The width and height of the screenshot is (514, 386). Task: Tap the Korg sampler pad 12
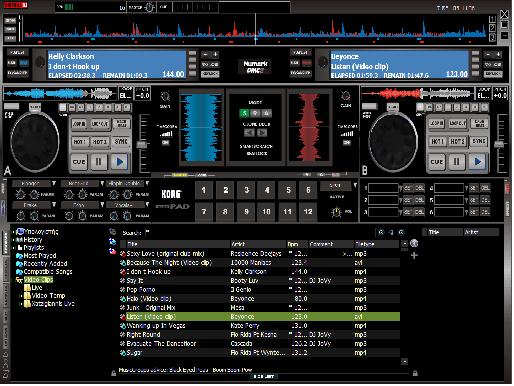click(308, 212)
